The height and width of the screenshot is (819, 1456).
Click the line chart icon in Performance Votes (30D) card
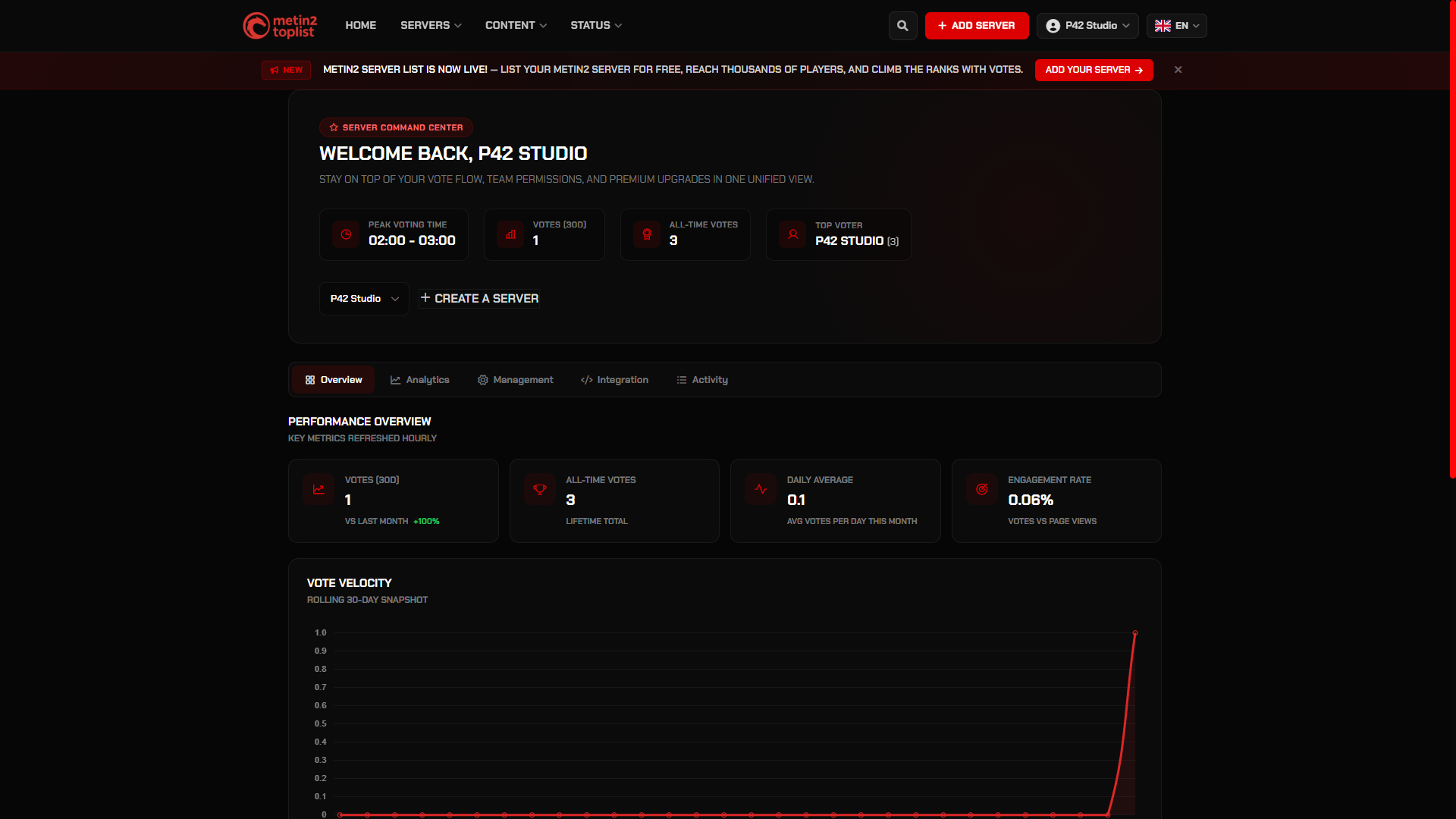(x=318, y=489)
